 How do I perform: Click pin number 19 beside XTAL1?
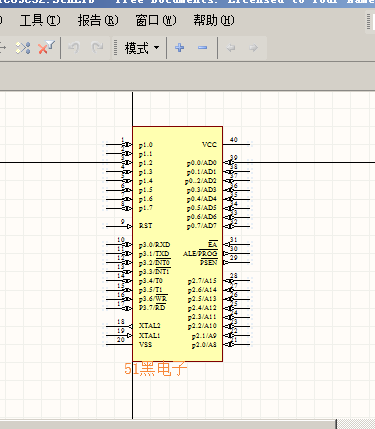121,331
